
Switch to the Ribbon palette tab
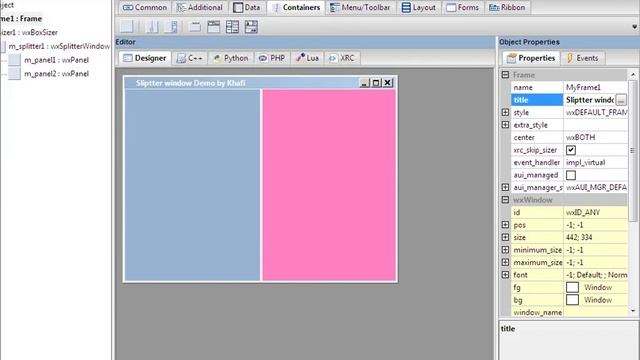(507, 7)
